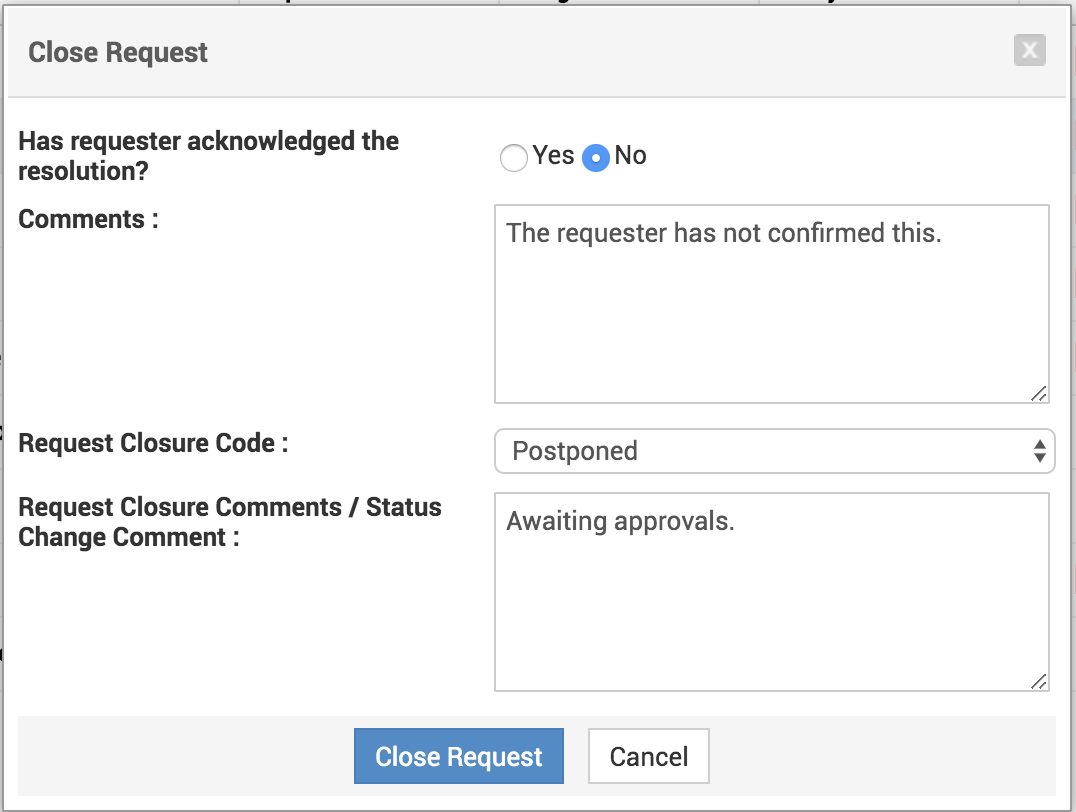This screenshot has height=812, width=1076.
Task: Click resize grip of the closure comments box
Action: click(1039, 681)
